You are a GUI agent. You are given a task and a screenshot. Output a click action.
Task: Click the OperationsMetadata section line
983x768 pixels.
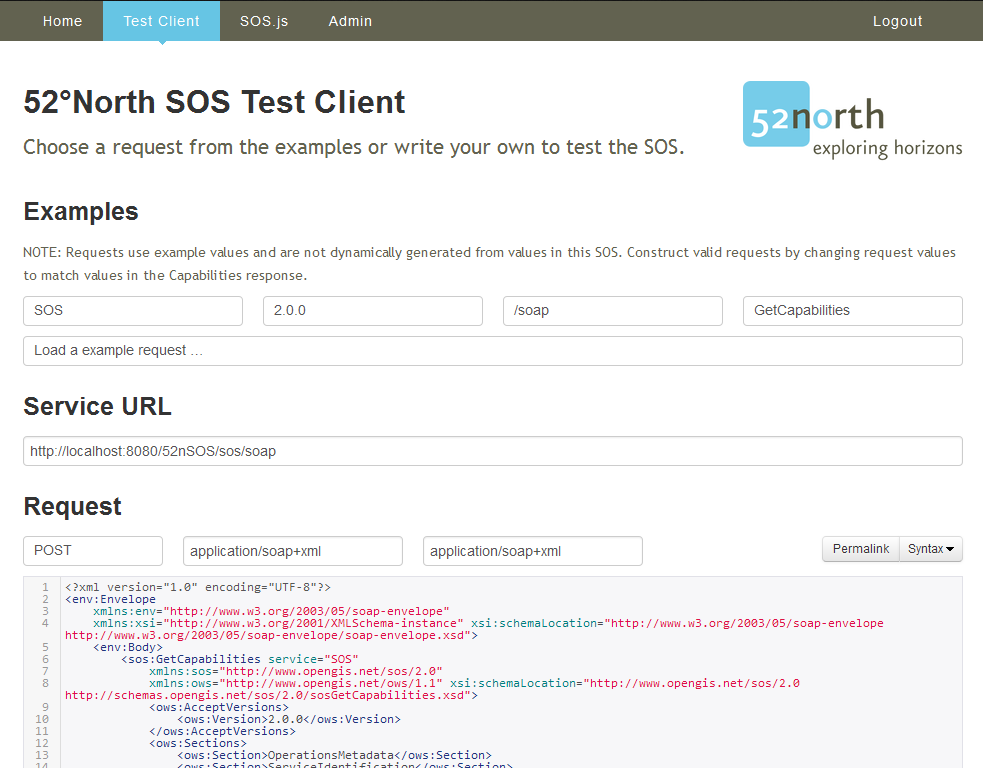pyautogui.click(x=334, y=755)
